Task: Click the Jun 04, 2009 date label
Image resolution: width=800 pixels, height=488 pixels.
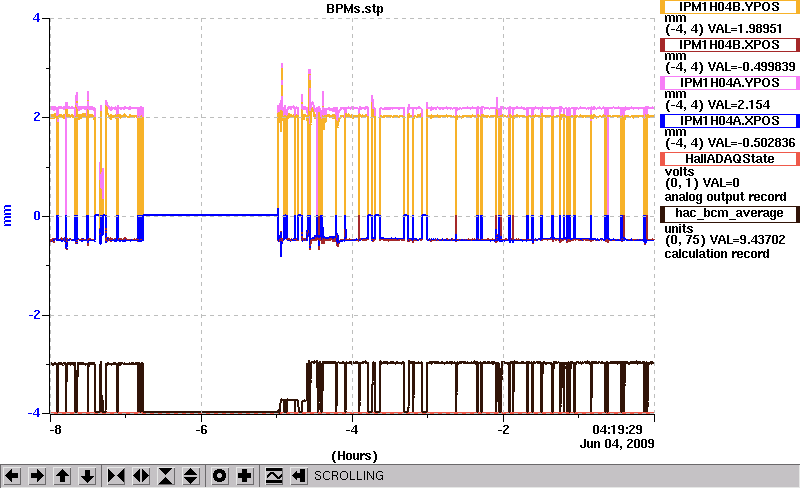Action: 617,444
